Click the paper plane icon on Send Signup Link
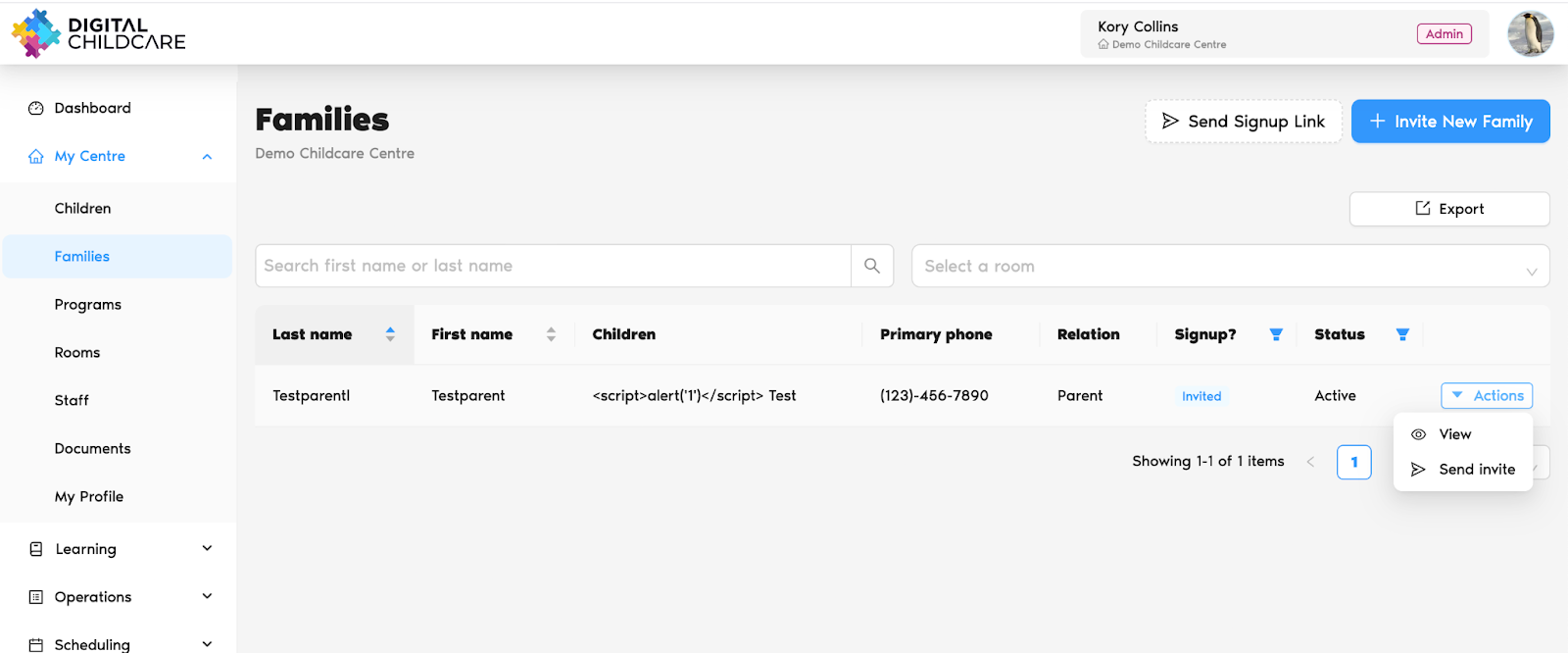 (x=1170, y=121)
